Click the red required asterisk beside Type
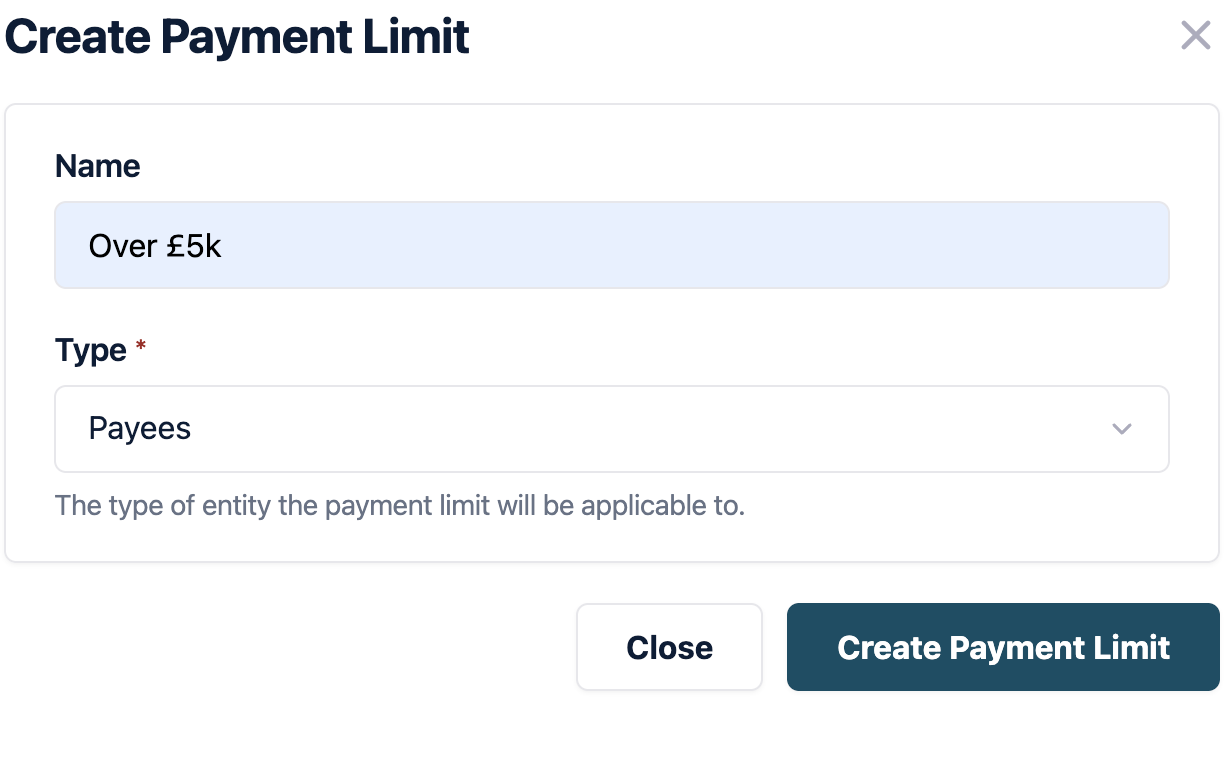 [x=141, y=347]
